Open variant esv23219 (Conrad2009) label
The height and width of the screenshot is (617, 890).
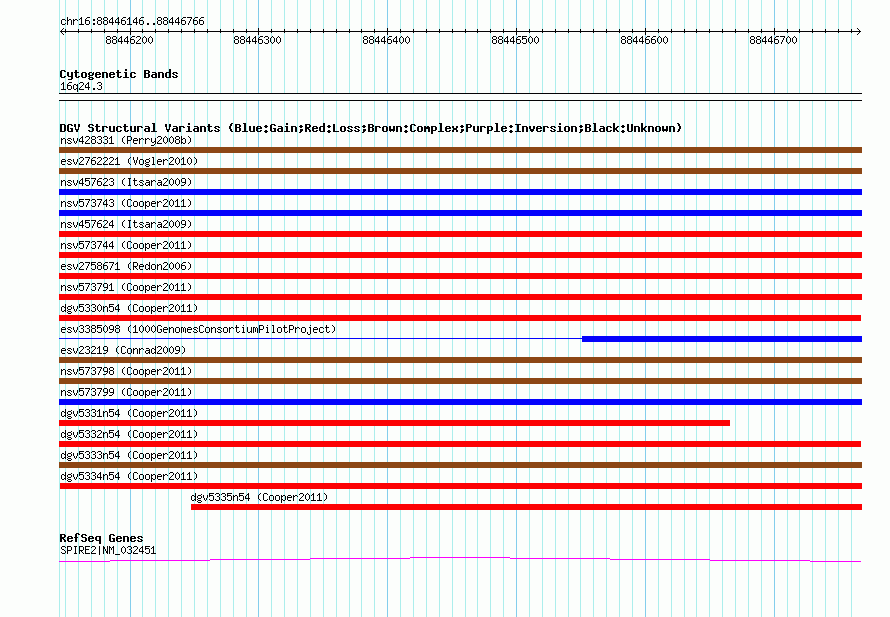123,350
